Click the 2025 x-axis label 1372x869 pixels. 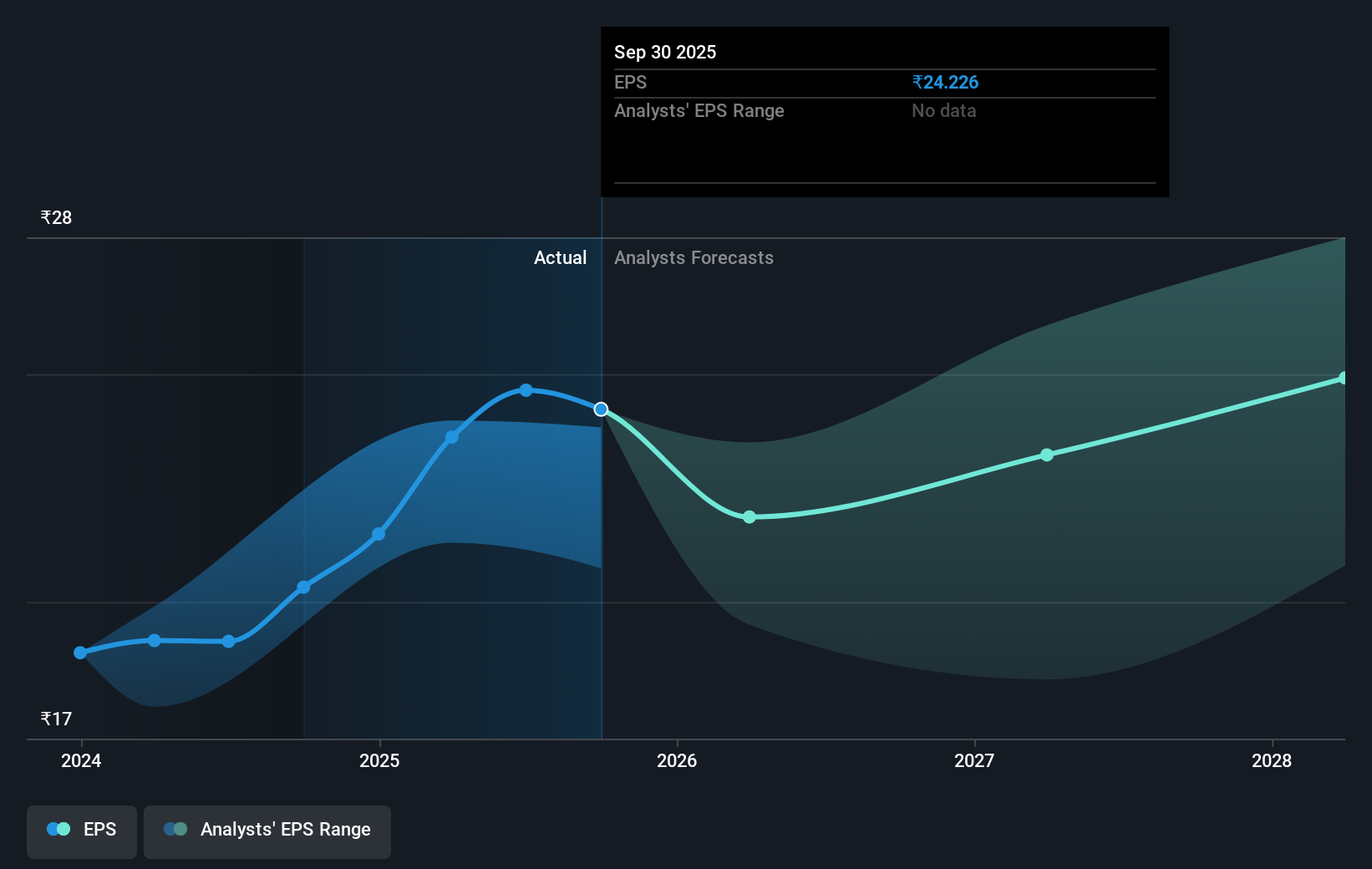click(x=379, y=760)
